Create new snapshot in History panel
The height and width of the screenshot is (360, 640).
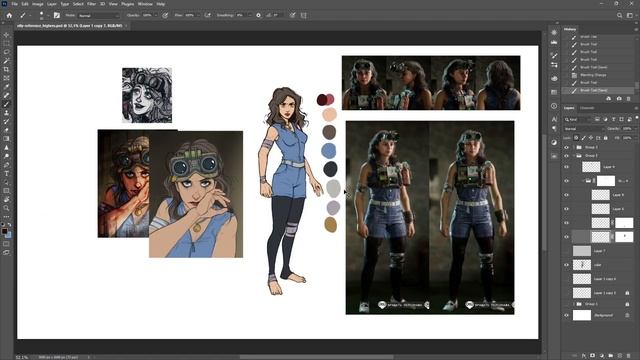coord(619,98)
